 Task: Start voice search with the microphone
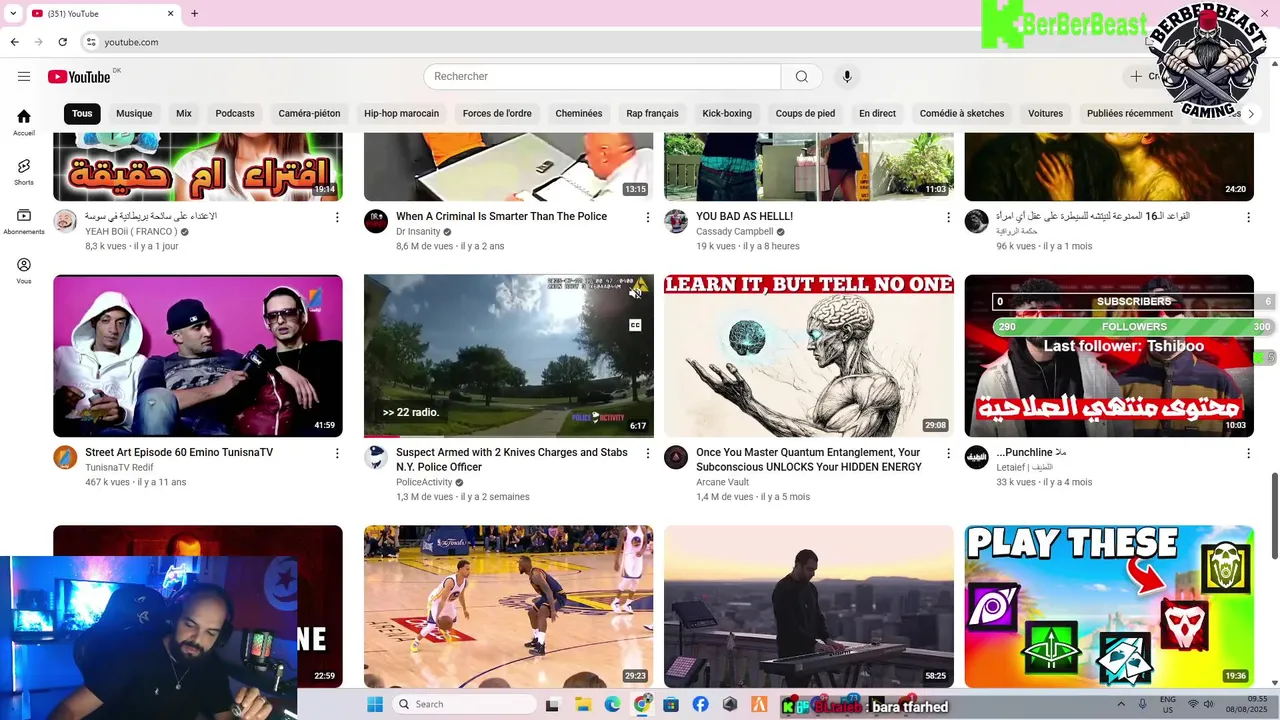pos(847,77)
